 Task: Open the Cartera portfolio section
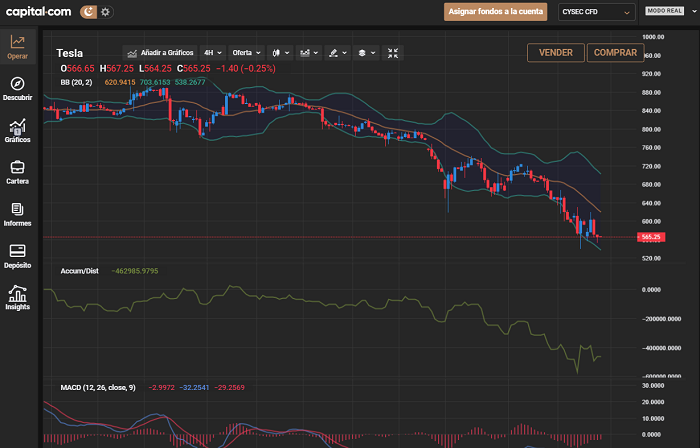tap(17, 173)
